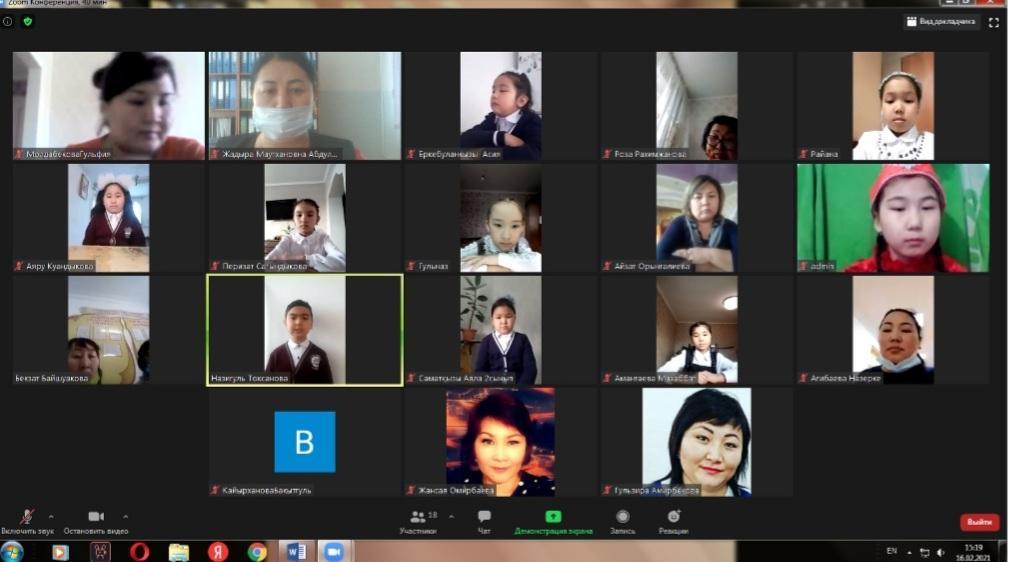Enter full screen mode
Image resolution: width=1011 pixels, height=562 pixels.
pyautogui.click(x=994, y=23)
